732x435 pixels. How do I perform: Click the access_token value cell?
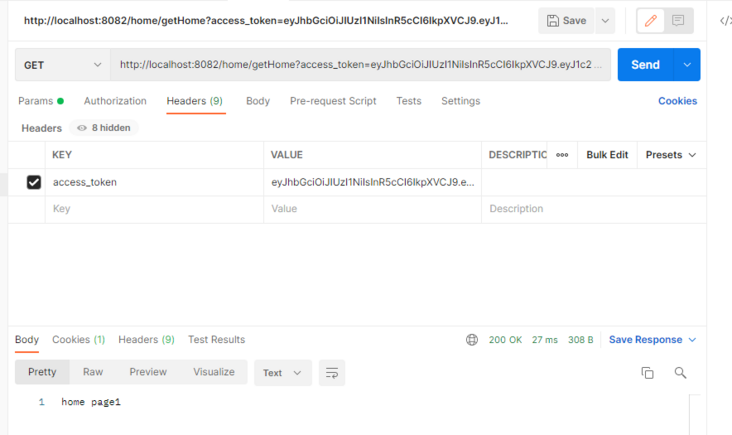(x=373, y=182)
